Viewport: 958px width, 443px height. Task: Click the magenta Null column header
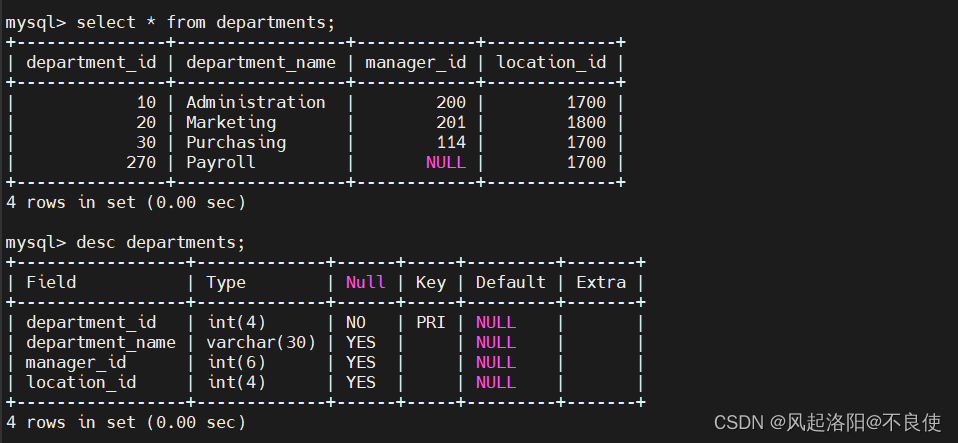tap(365, 282)
